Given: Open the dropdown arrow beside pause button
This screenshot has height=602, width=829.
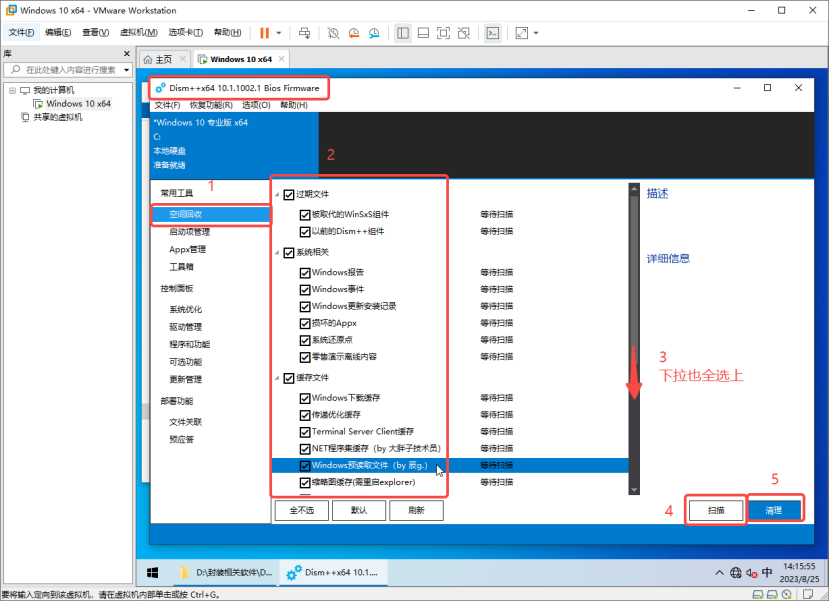Looking at the screenshot, I should pyautogui.click(x=279, y=33).
